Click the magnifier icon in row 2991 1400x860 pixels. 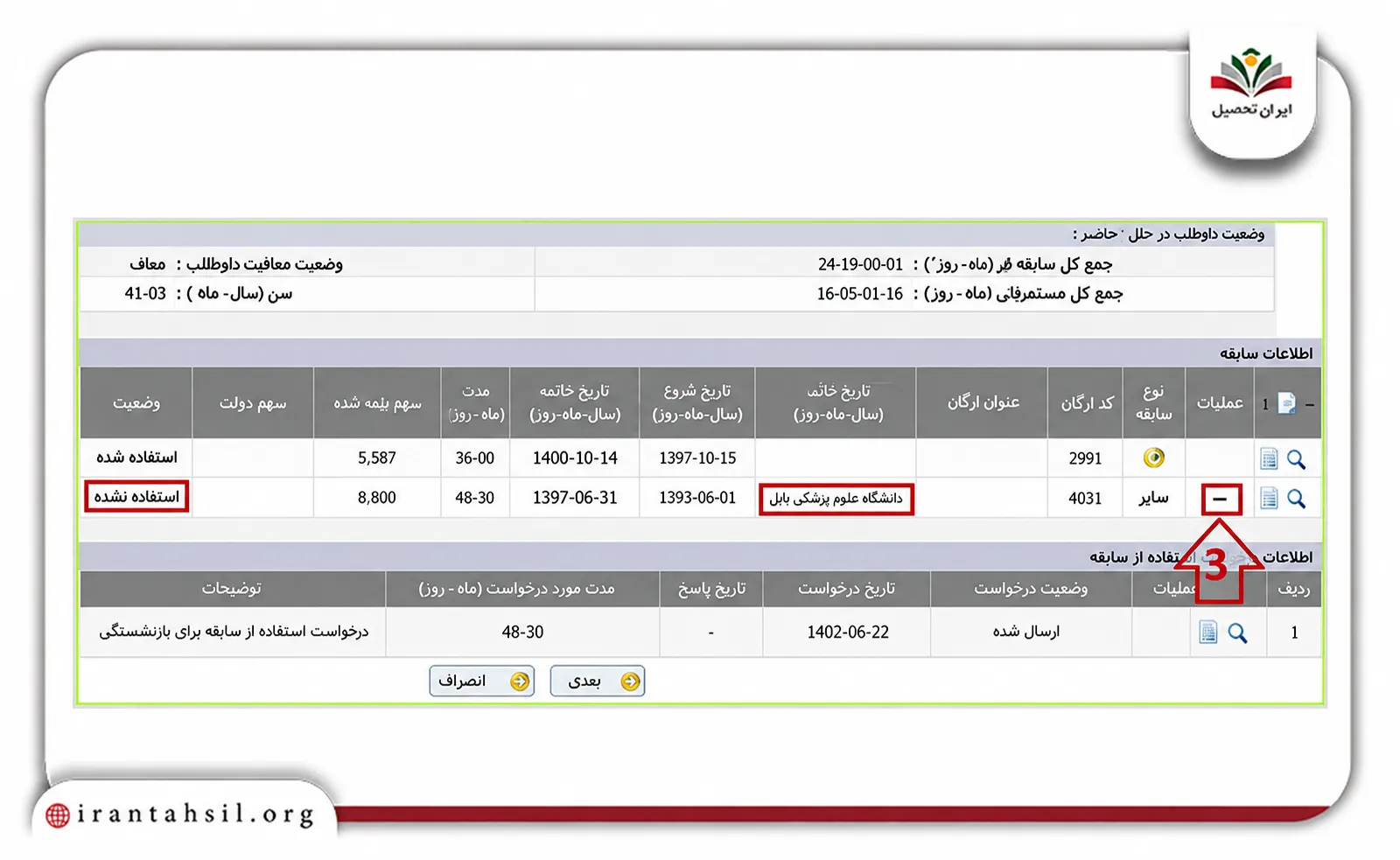click(1296, 458)
